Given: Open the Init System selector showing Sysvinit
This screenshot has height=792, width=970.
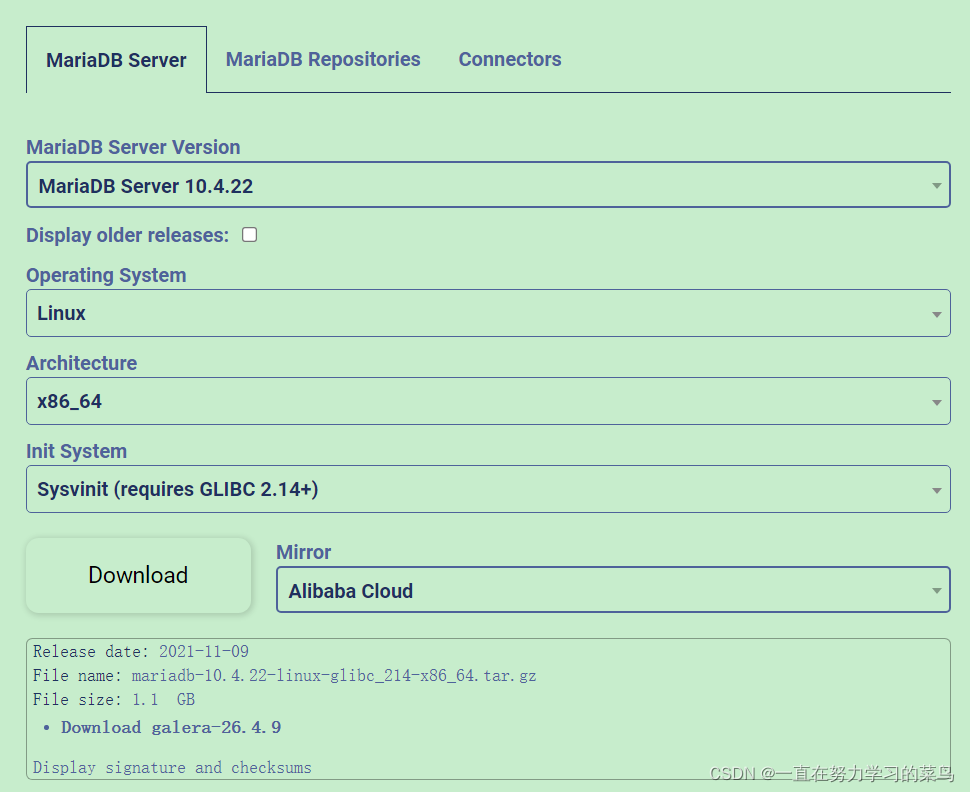Looking at the screenshot, I should [x=488, y=489].
